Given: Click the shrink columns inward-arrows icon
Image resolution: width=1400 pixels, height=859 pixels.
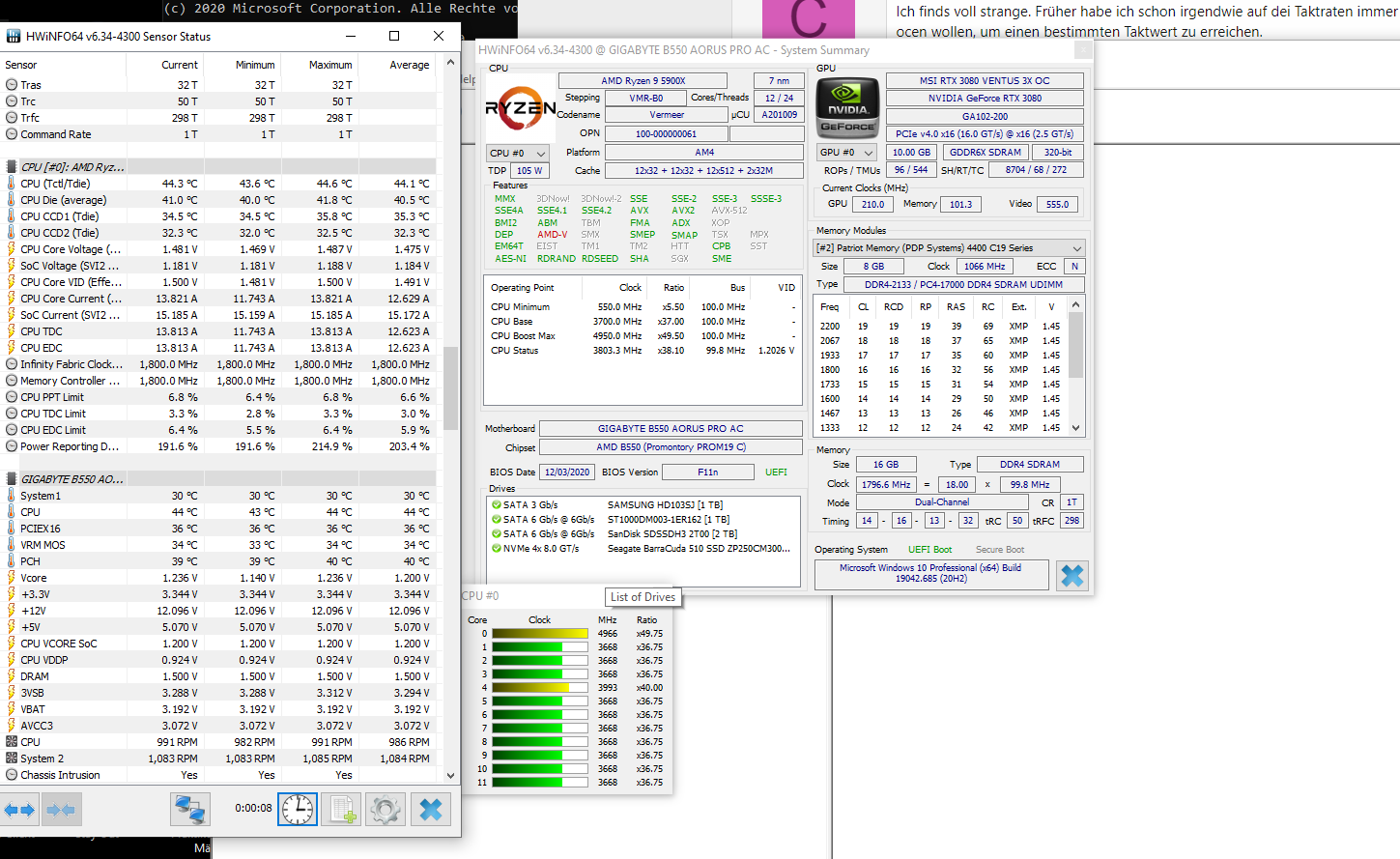Looking at the screenshot, I should [x=62, y=810].
